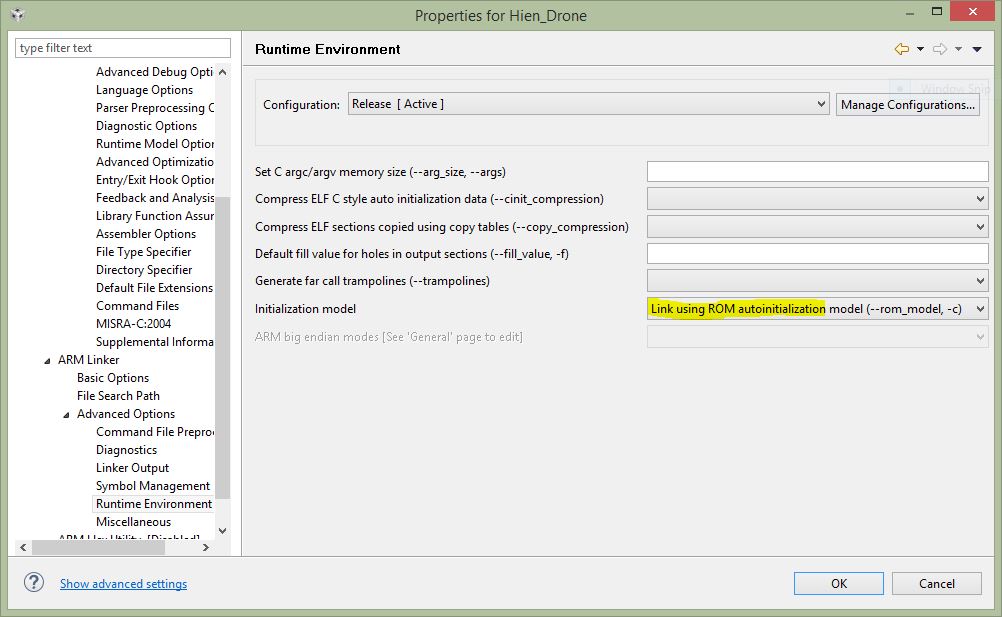This screenshot has height=617, width=1002.
Task: Collapse the ARM Linker tree node
Action: (x=47, y=360)
